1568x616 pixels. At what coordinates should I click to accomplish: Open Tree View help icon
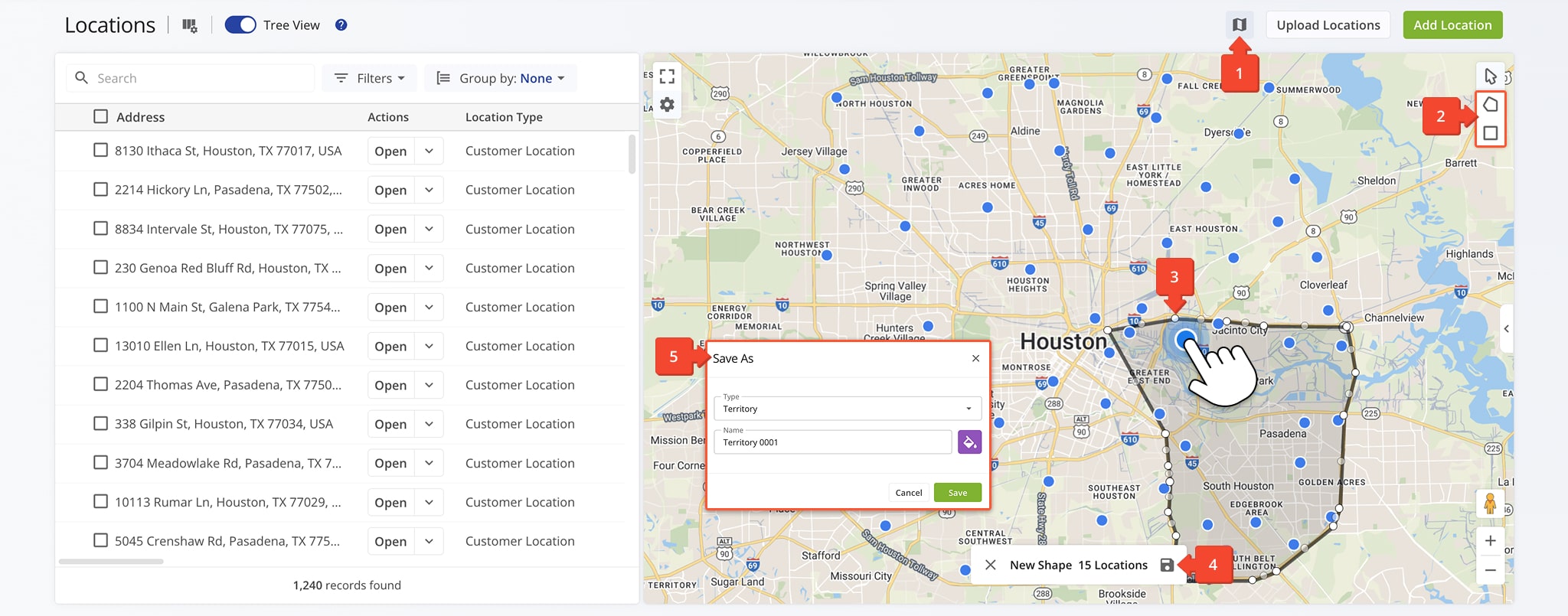(x=341, y=25)
